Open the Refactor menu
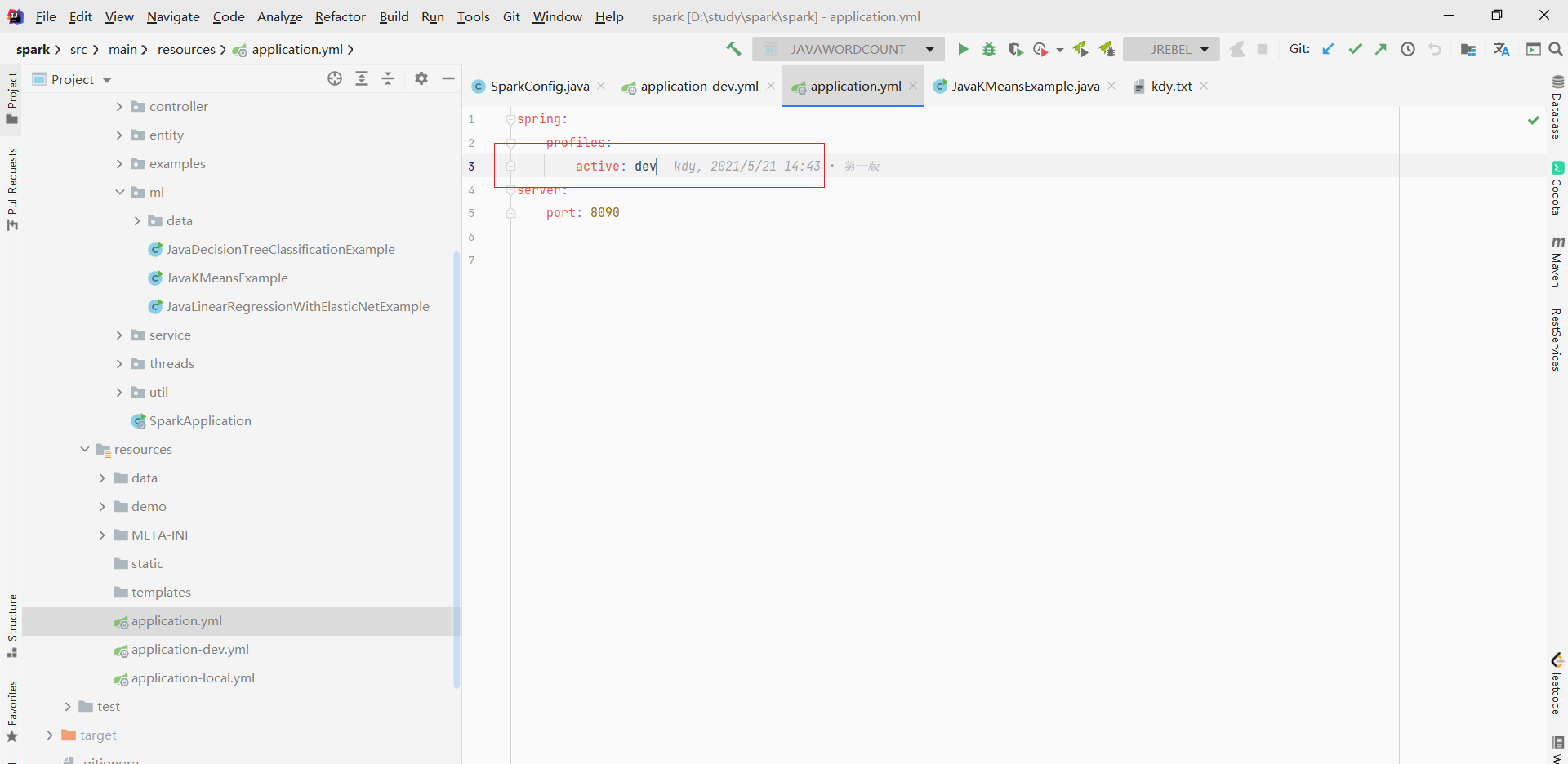The width and height of the screenshot is (1568, 764). click(x=341, y=16)
